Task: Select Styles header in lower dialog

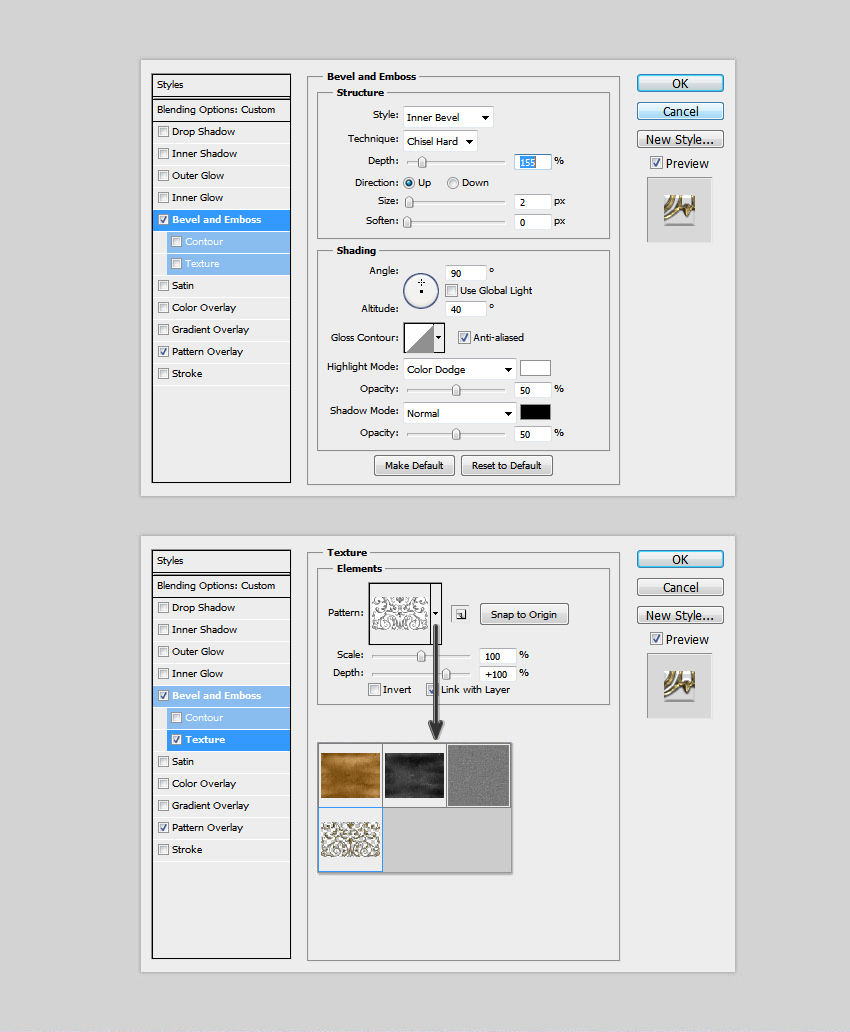Action: [x=221, y=561]
